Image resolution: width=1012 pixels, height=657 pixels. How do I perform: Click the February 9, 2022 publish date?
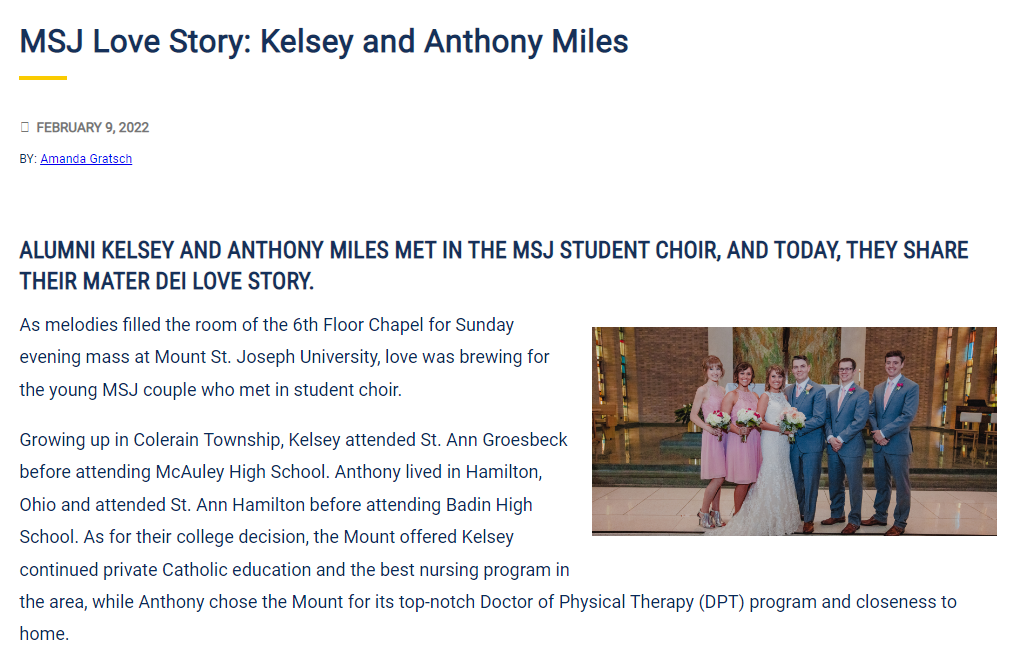tap(93, 127)
